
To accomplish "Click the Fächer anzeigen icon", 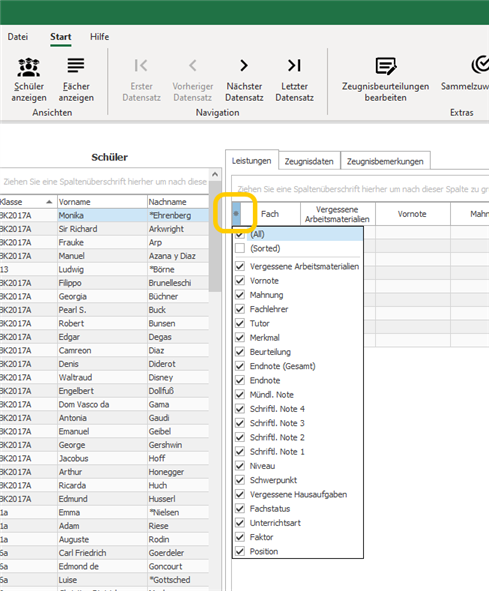I will click(x=76, y=65).
